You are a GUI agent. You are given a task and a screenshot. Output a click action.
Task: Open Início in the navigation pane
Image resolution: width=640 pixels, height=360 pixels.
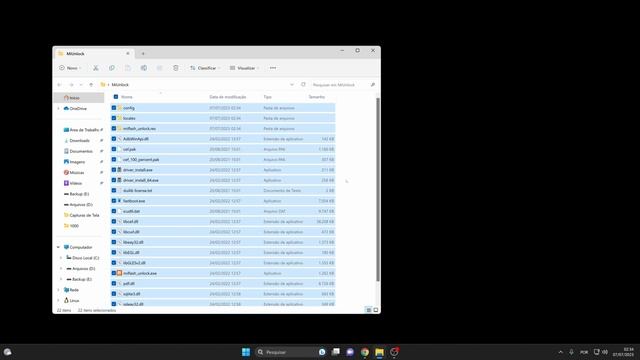(x=79, y=98)
